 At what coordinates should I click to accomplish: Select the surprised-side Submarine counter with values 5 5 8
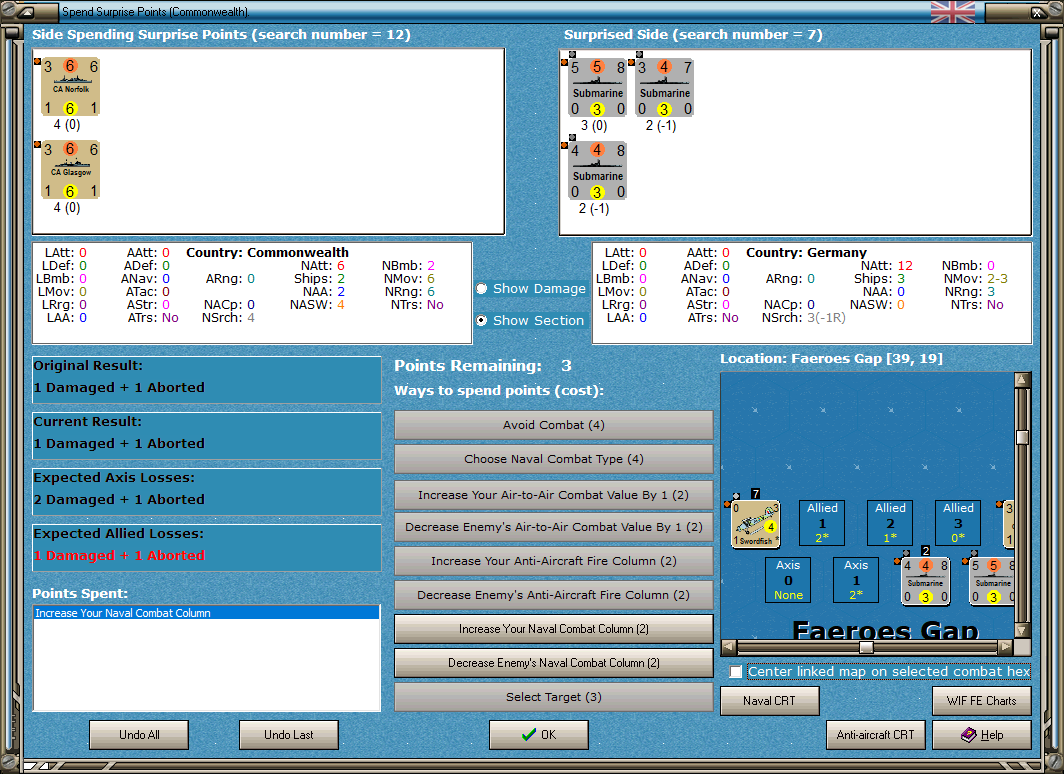[597, 88]
